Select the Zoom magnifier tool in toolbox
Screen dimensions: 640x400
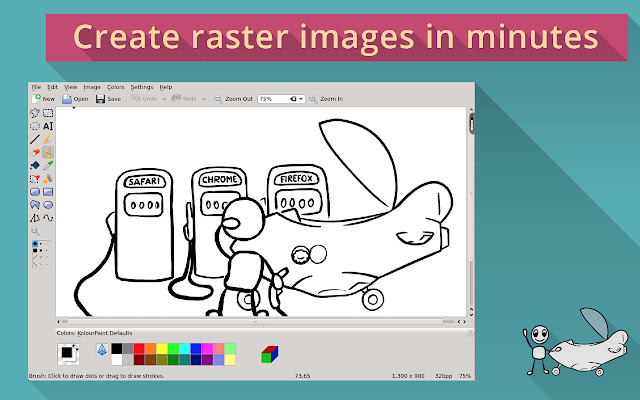pos(35,231)
